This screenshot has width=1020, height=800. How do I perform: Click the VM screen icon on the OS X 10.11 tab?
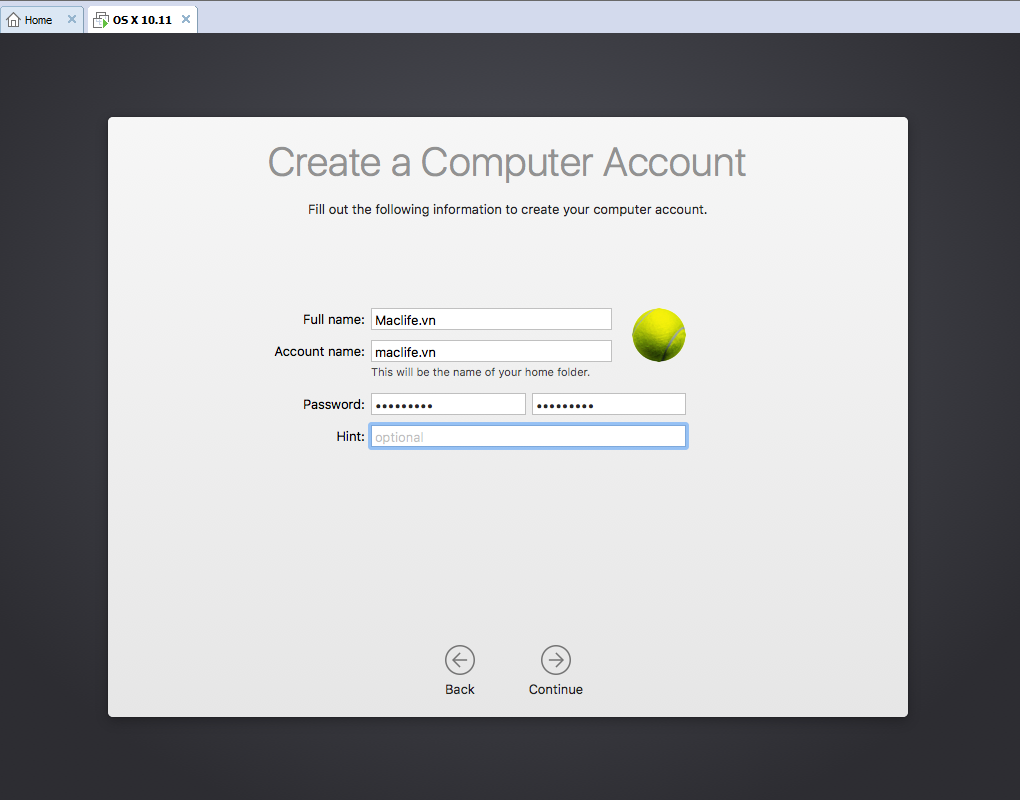tap(100, 19)
